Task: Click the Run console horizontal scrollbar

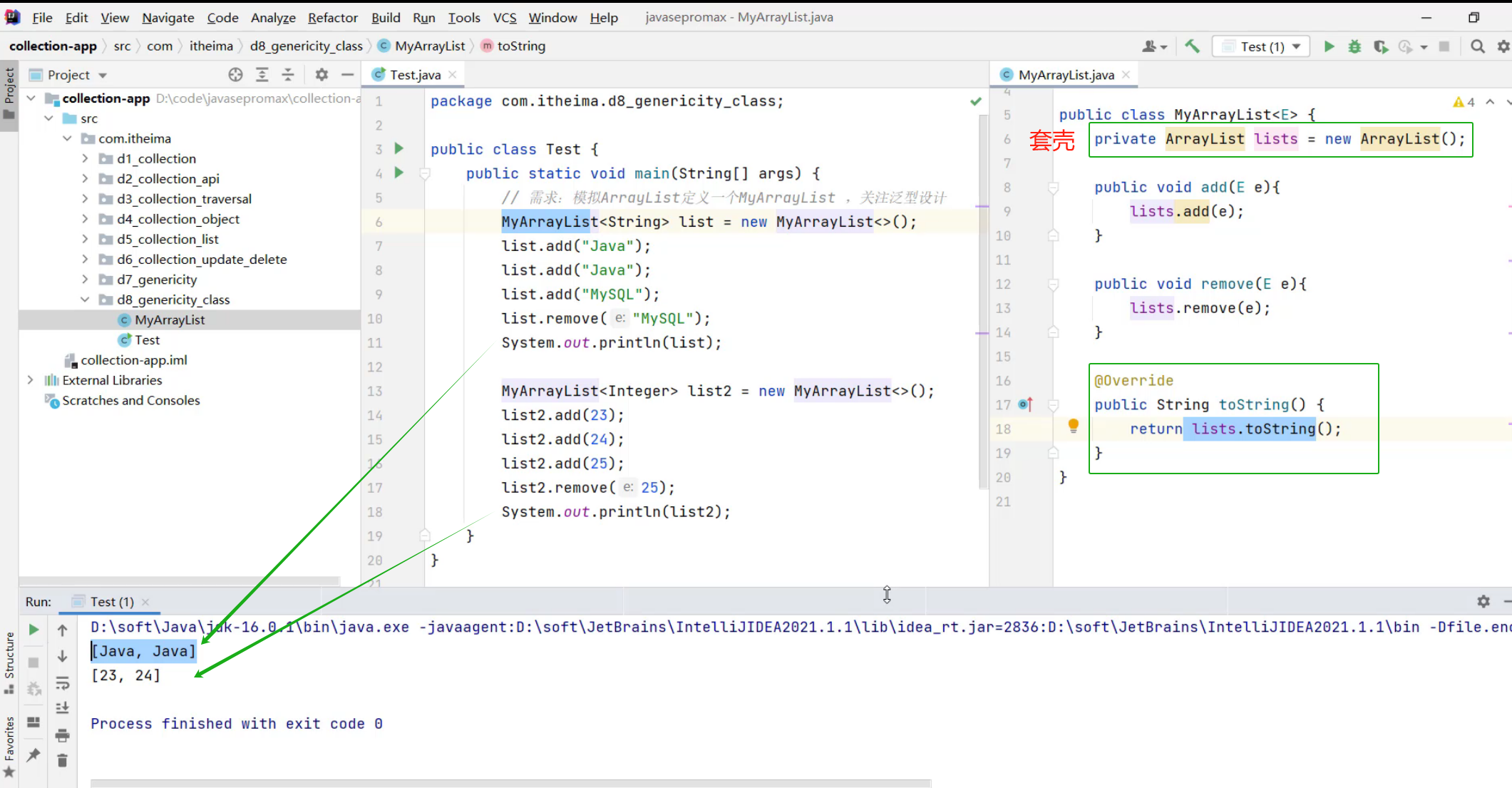Action: pos(510,783)
